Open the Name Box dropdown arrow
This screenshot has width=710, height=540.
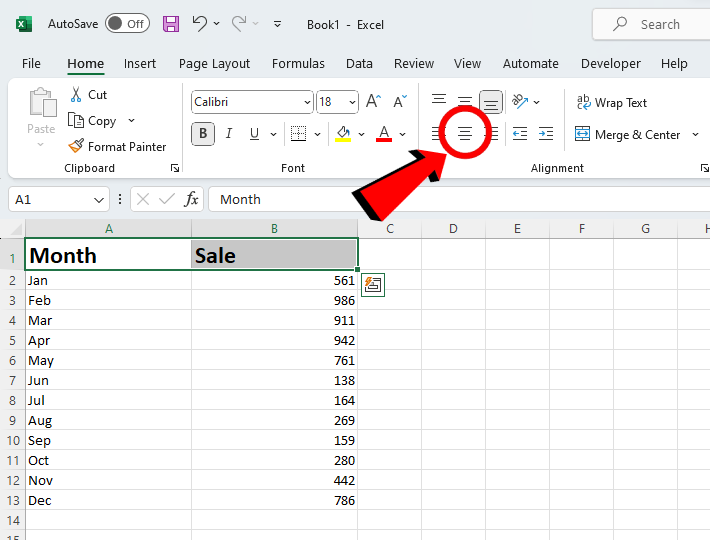pyautogui.click(x=98, y=200)
